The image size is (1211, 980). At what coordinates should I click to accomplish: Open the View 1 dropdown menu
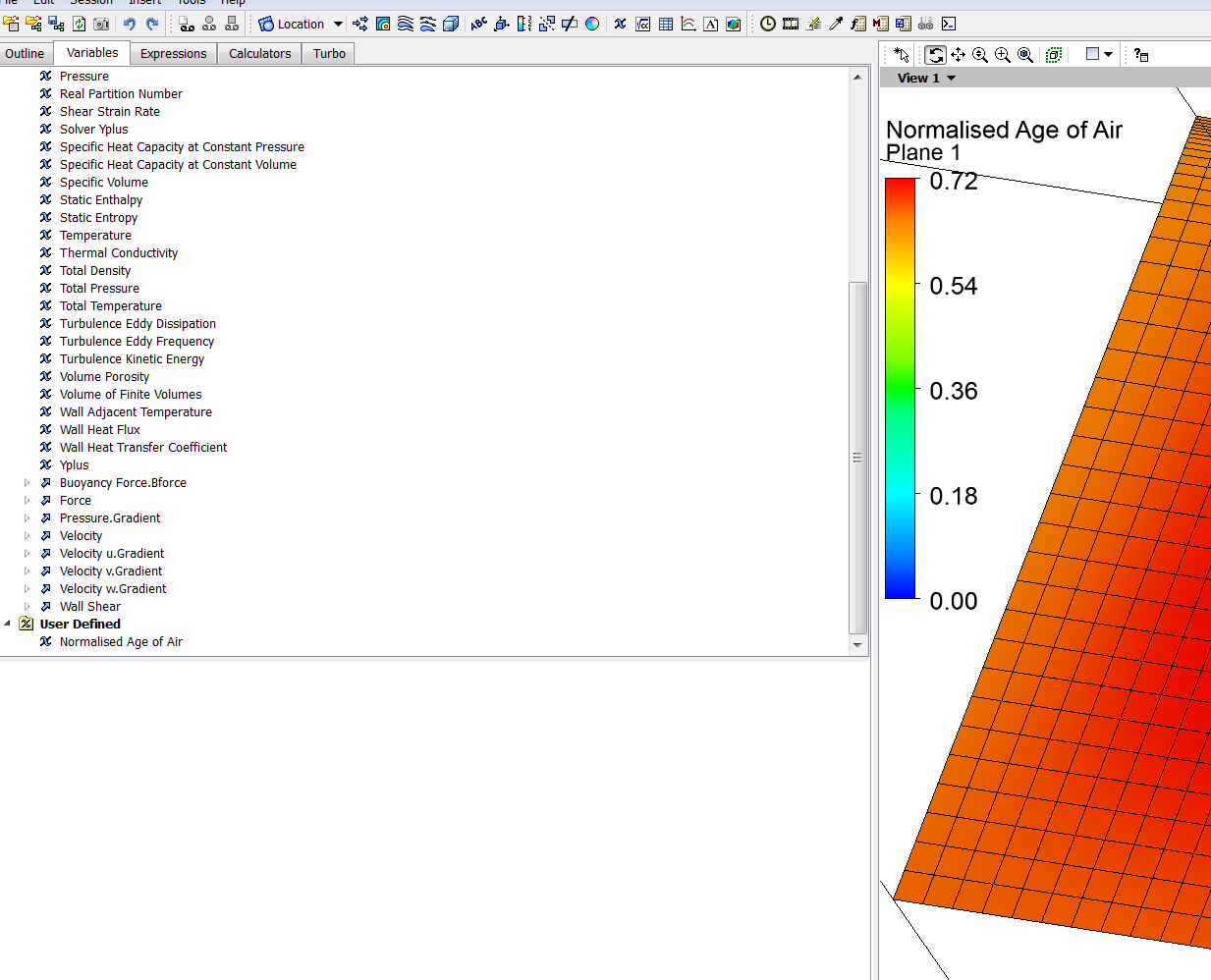(x=926, y=78)
